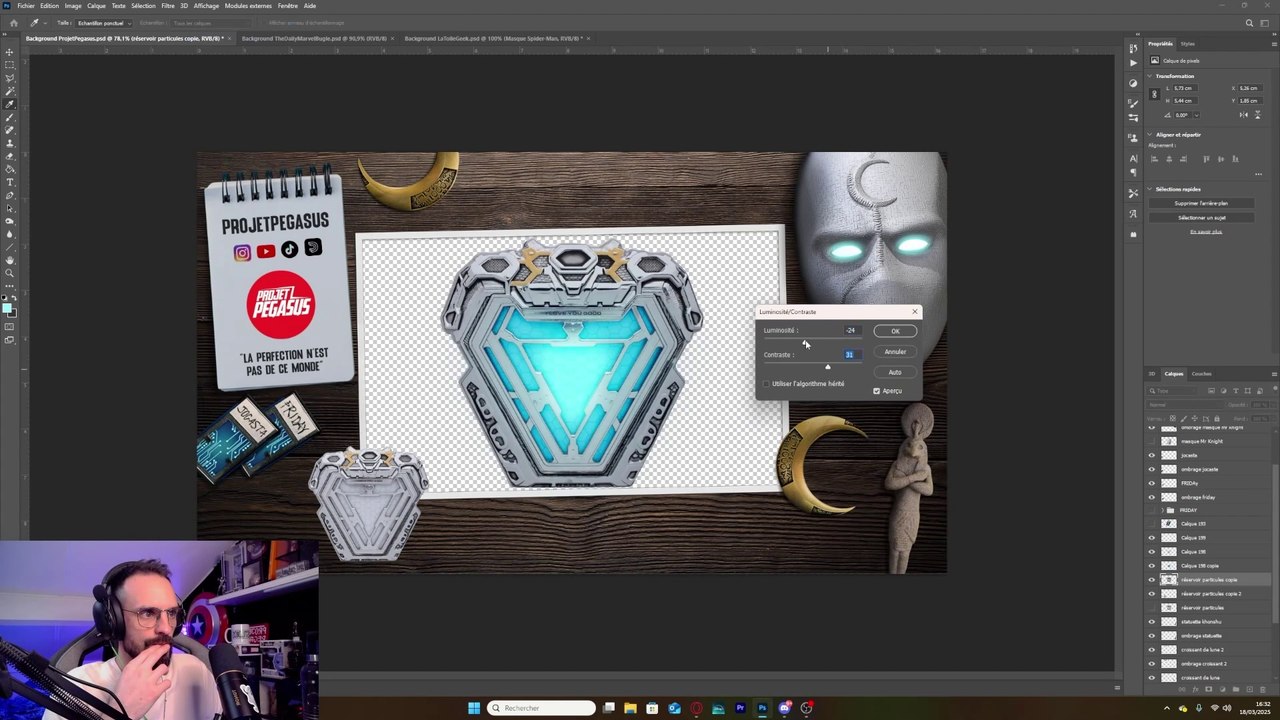Select the Zoom tool
1280x720 pixels.
[x=10, y=273]
